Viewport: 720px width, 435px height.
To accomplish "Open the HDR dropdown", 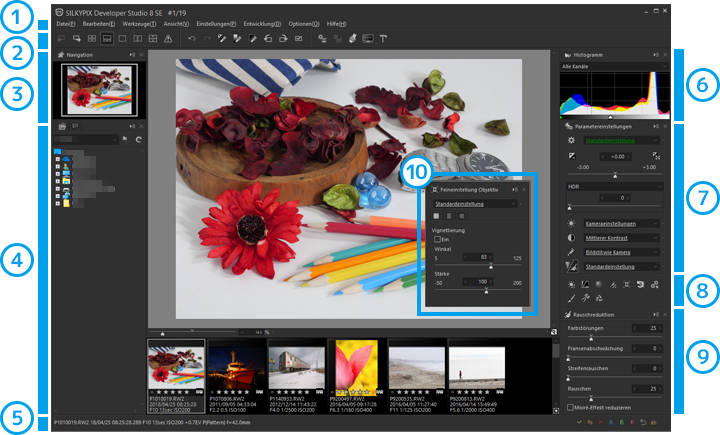I will pyautogui.click(x=610, y=186).
